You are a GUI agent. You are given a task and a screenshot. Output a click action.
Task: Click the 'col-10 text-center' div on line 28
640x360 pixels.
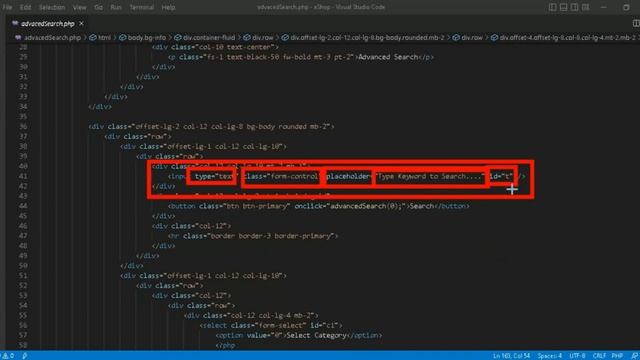tap(215, 47)
